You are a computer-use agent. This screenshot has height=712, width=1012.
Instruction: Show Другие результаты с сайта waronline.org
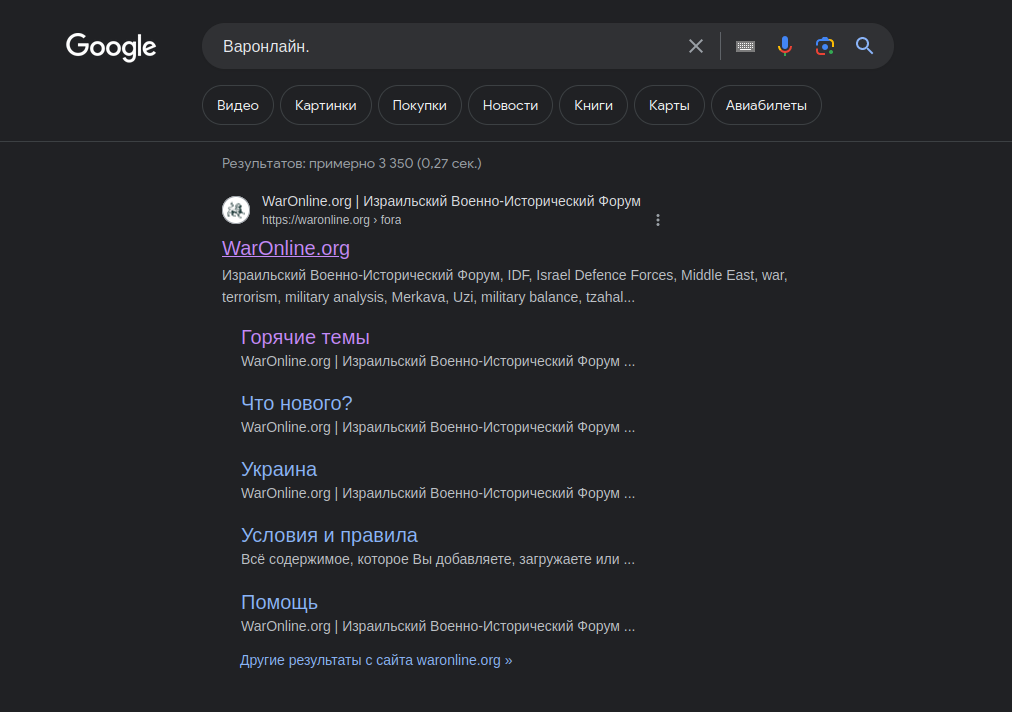pos(376,660)
